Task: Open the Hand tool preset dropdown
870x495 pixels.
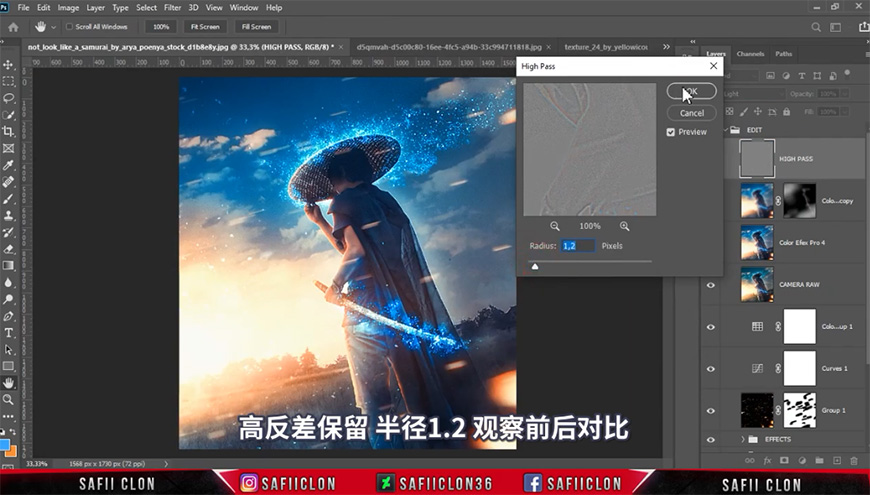Action: coord(53,27)
